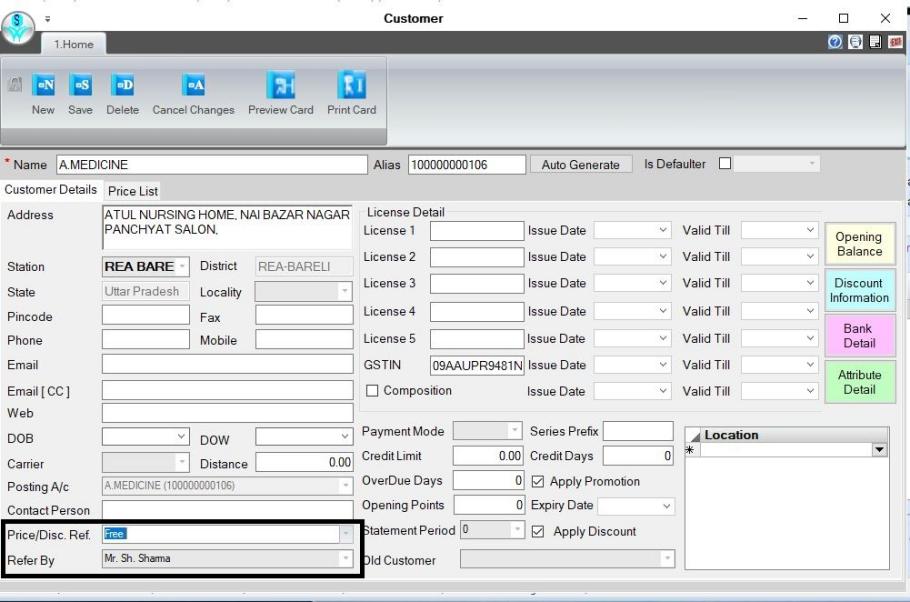Screen dimensions: 910x602
Task: Toggle the Is Defaulter checkbox
Action: (x=725, y=164)
